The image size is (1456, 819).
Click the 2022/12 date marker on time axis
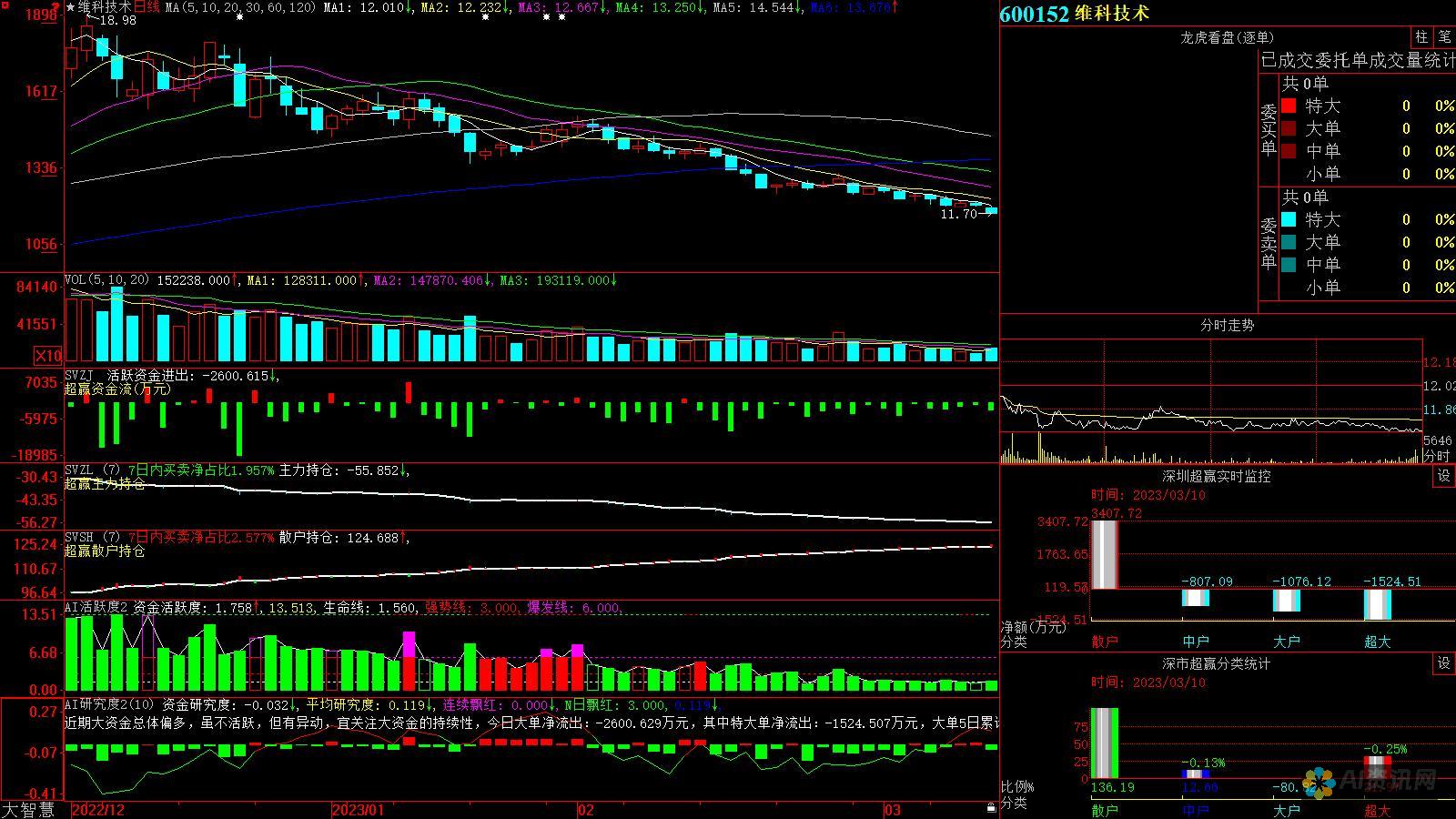[99, 810]
